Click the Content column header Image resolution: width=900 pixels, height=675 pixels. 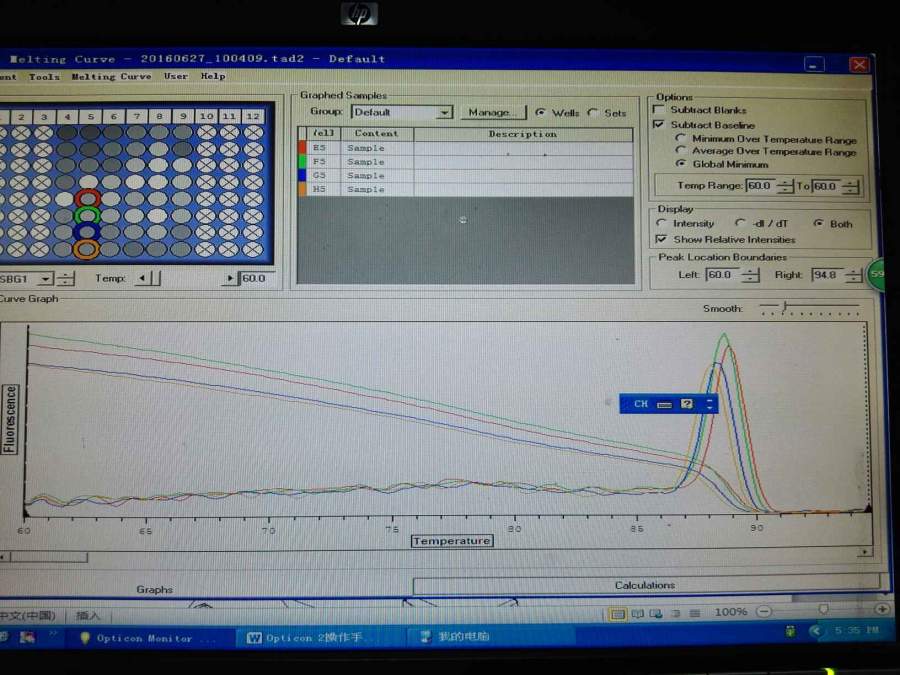[x=377, y=133]
